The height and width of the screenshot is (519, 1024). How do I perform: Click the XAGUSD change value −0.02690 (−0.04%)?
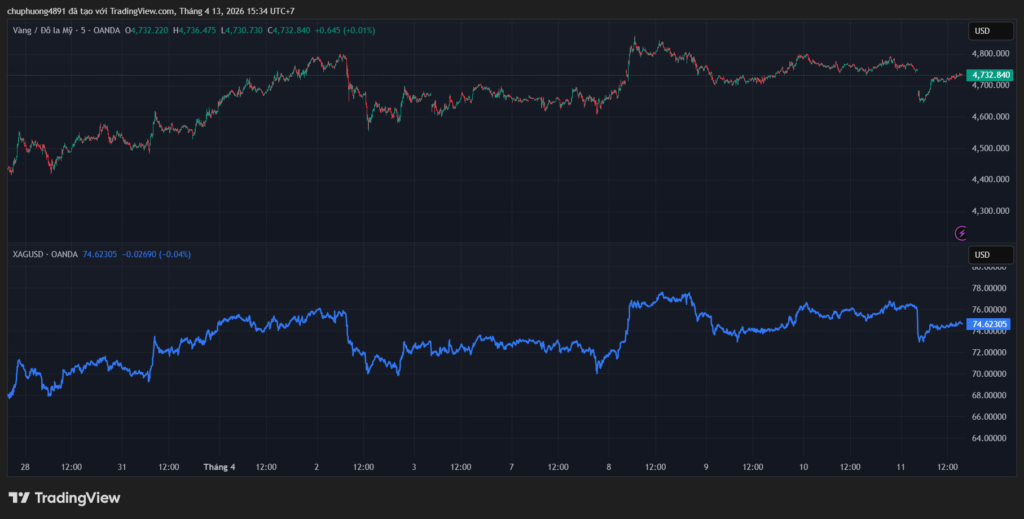(156, 254)
